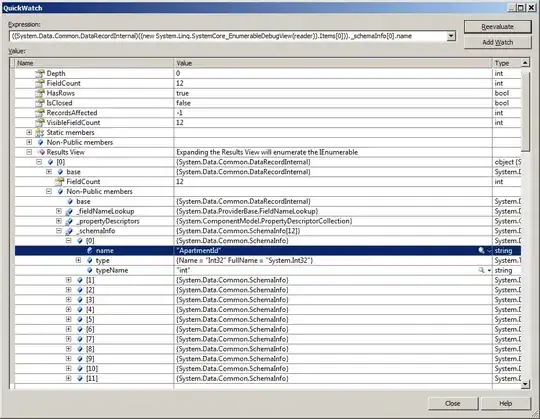
Task: Click the RecordsAffected property icon
Action: tap(40, 113)
